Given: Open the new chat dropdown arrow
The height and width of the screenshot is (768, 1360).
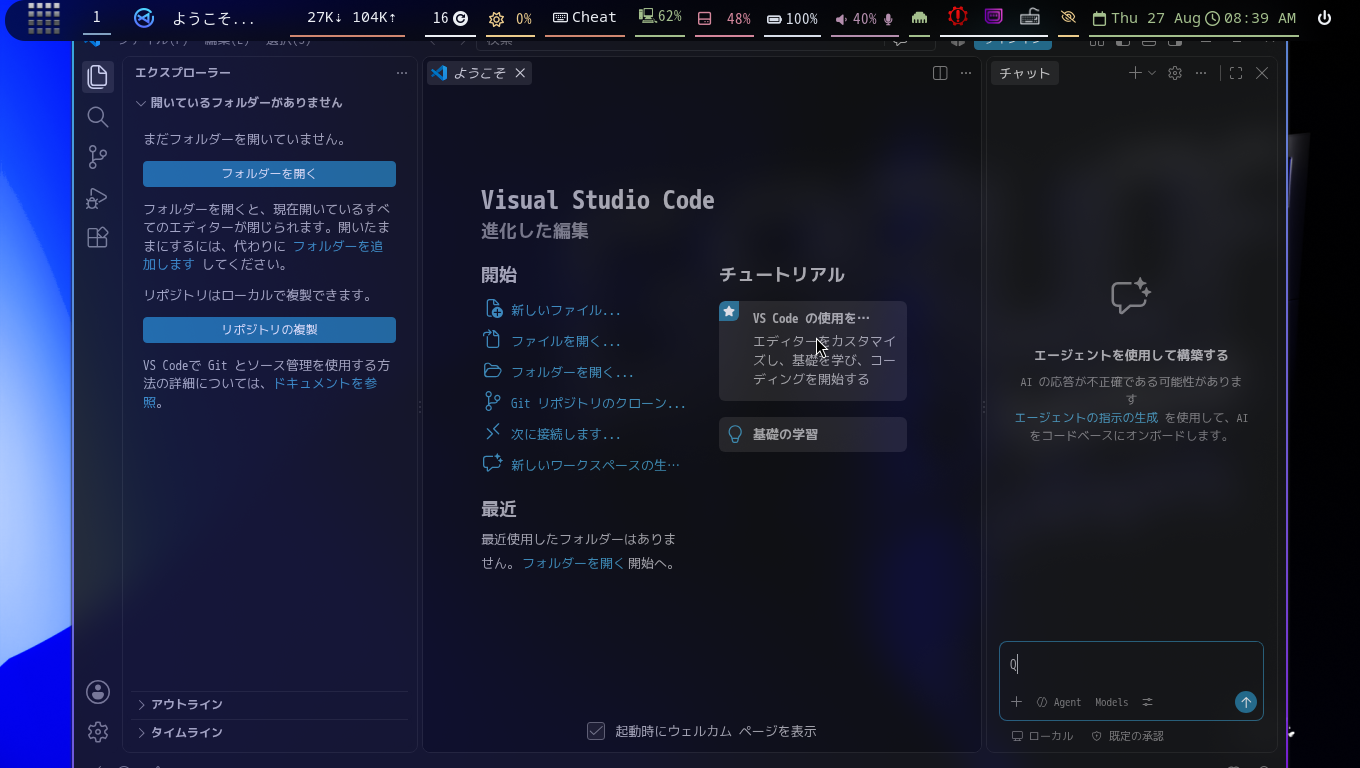Looking at the screenshot, I should [x=1152, y=73].
